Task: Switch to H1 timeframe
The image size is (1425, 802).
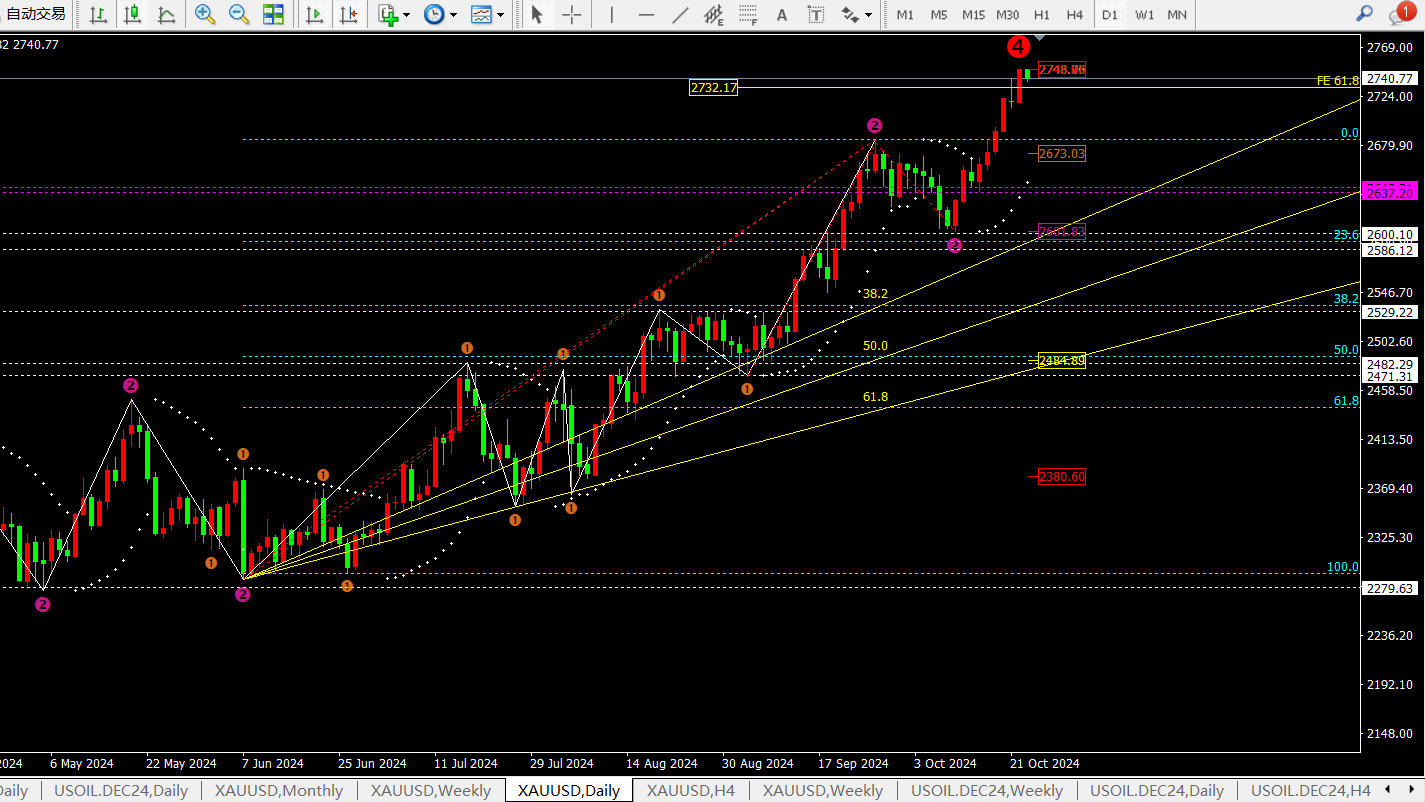Action: 1042,14
